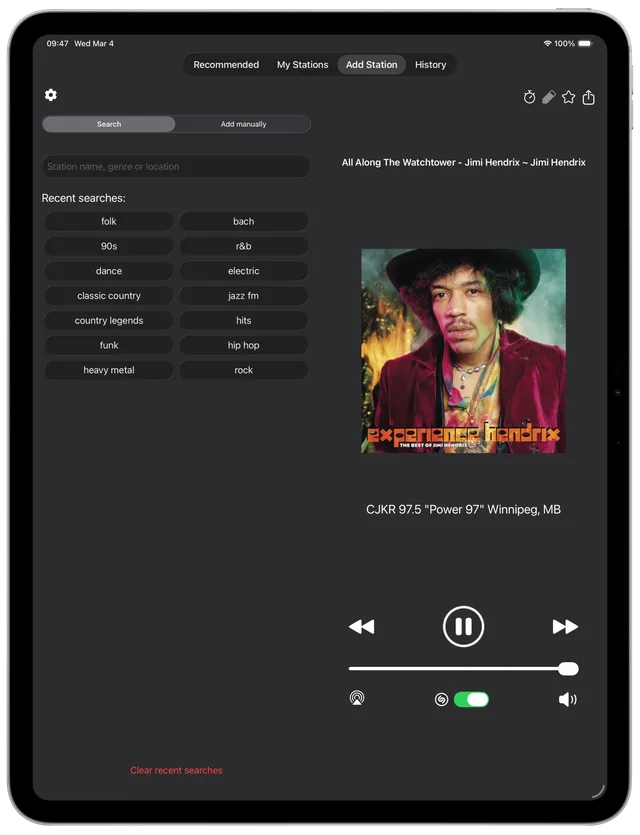The image size is (640, 835).
Task: Mute audio via the speaker icon
Action: [568, 699]
